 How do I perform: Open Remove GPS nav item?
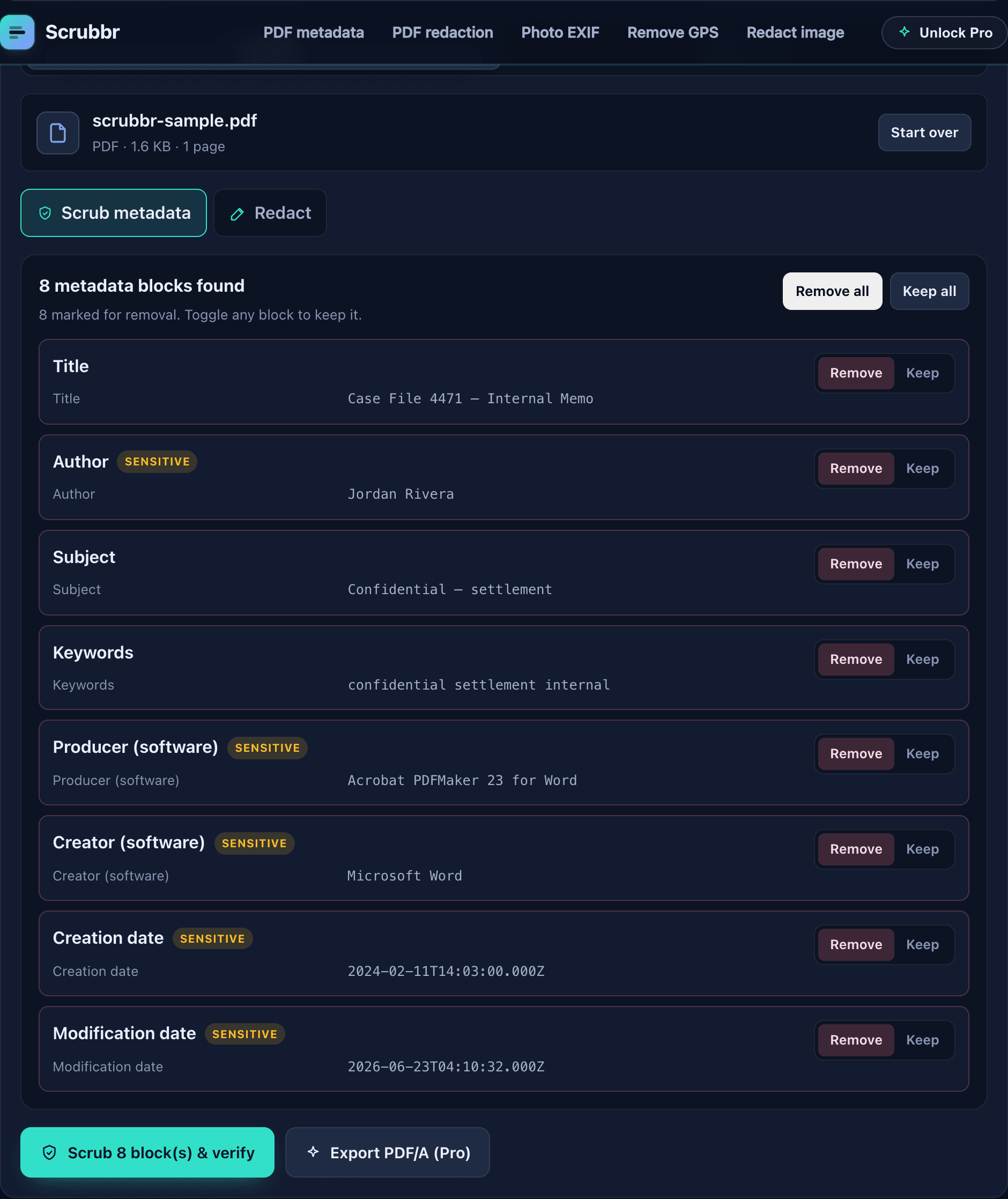point(672,33)
